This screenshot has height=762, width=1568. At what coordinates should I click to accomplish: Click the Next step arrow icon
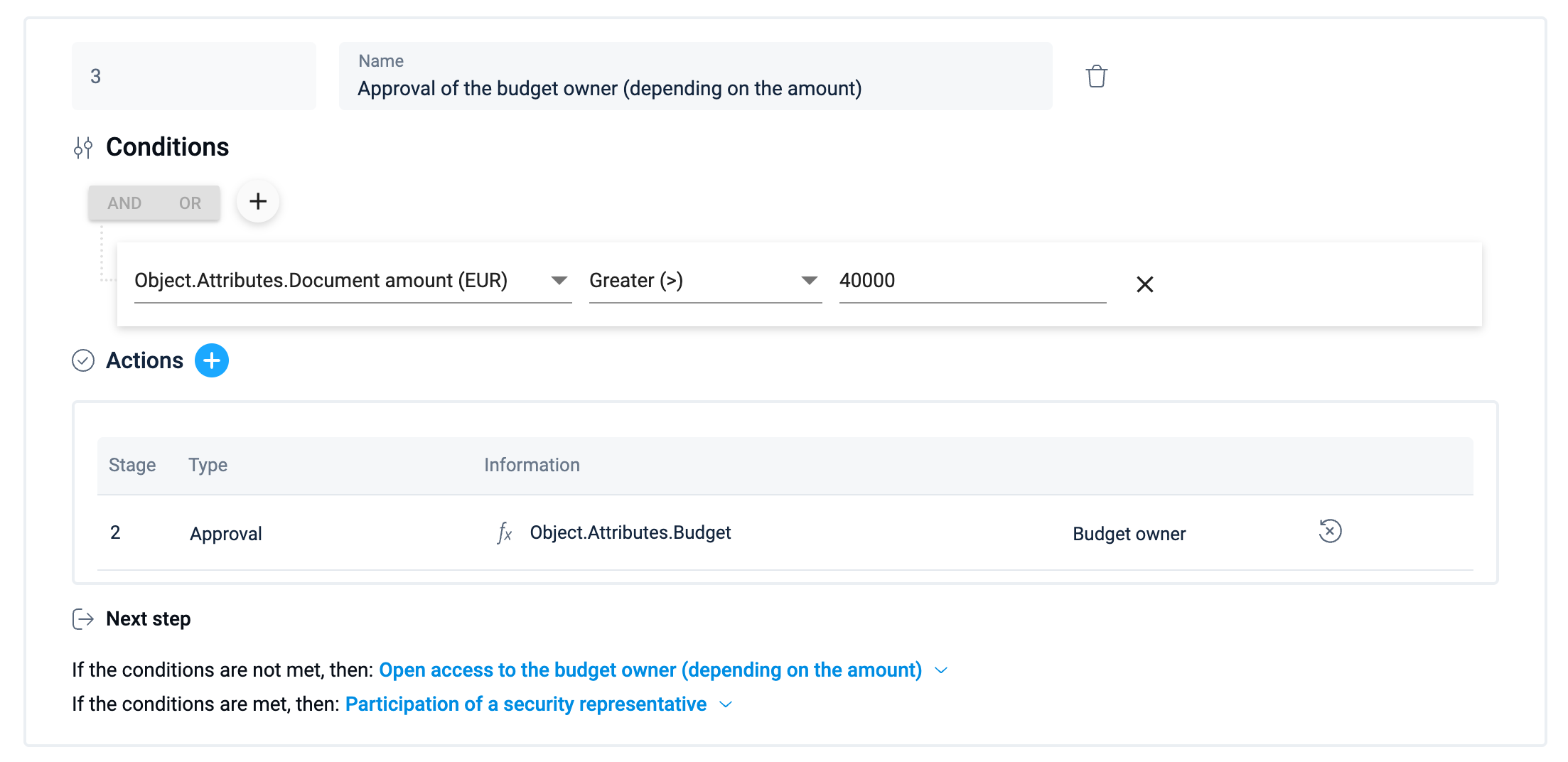click(x=83, y=619)
